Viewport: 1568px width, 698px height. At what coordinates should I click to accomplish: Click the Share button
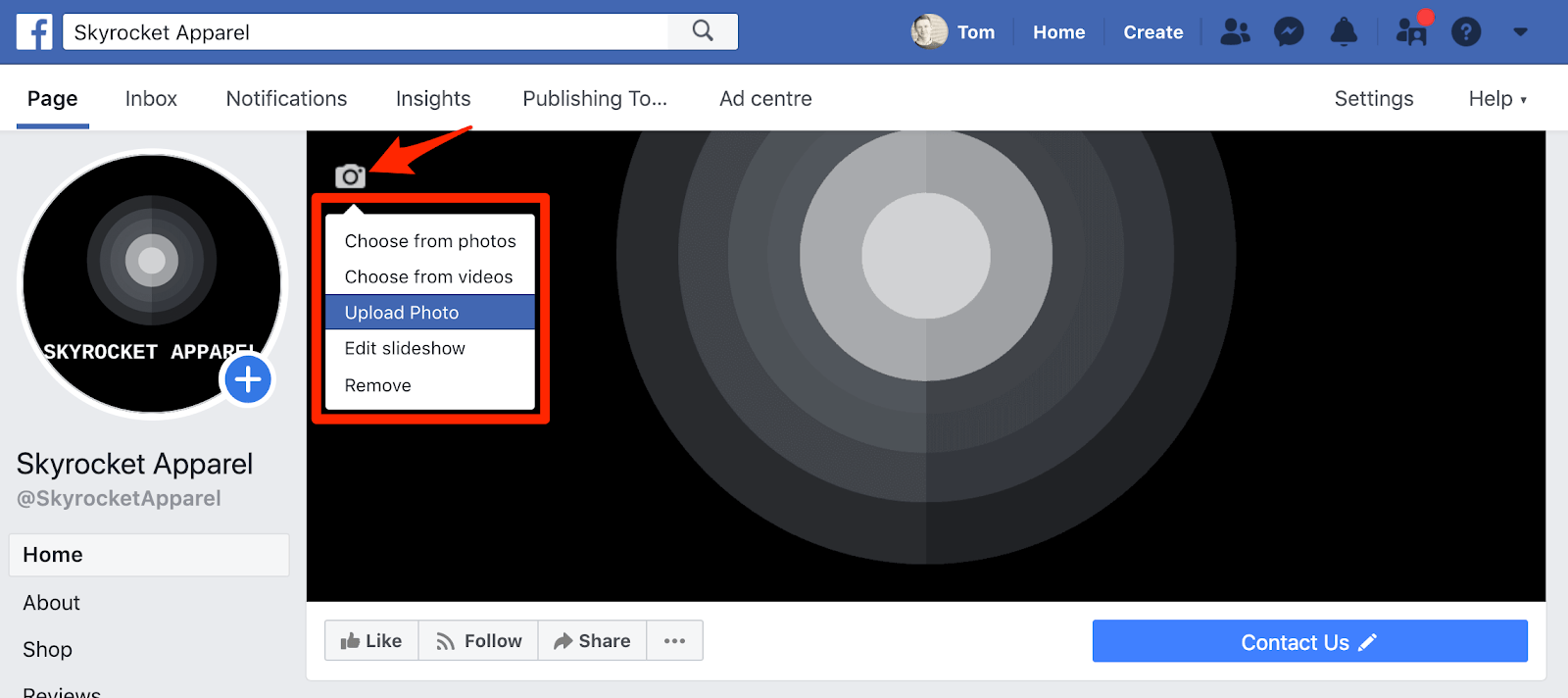coord(592,640)
